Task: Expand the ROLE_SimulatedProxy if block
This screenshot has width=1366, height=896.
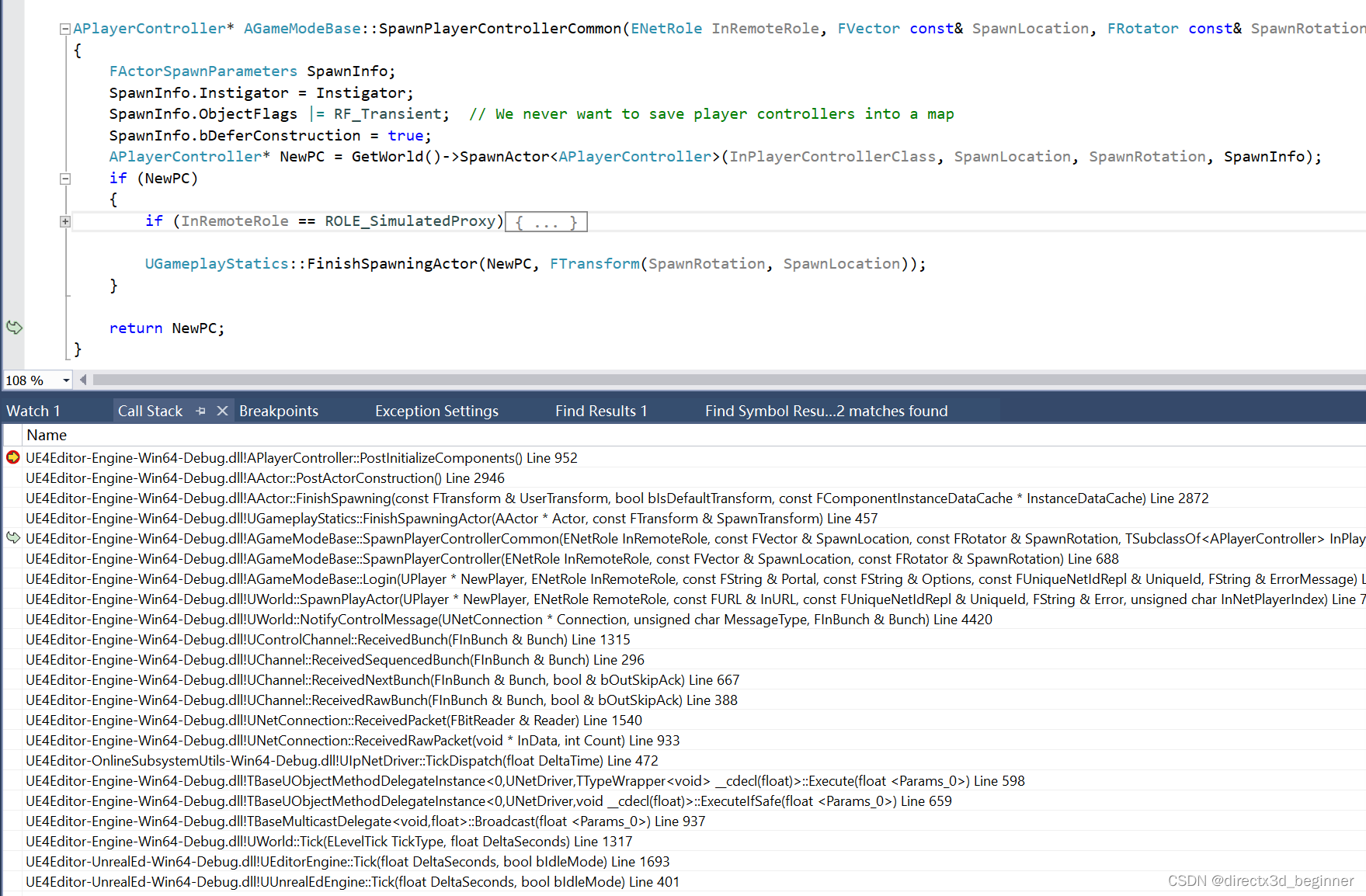Action: (x=65, y=221)
